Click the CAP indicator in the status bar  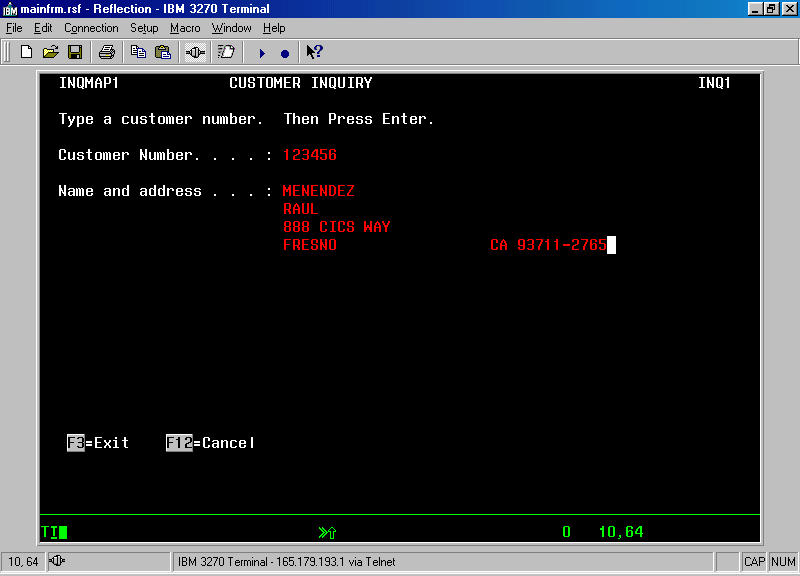[x=754, y=562]
